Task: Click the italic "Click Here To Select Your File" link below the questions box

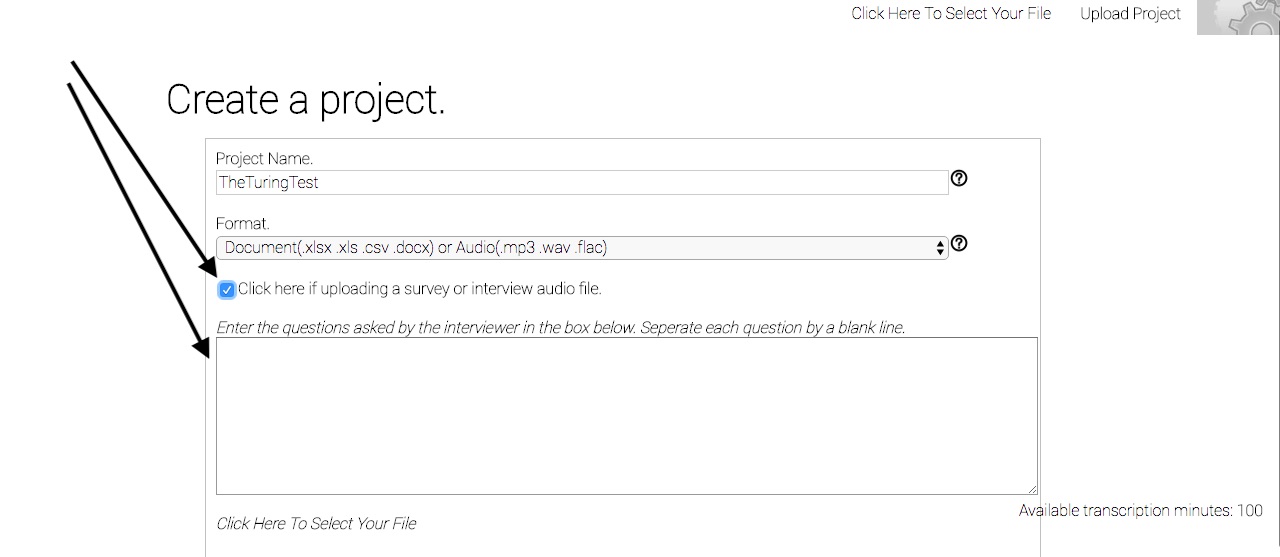Action: 316,523
